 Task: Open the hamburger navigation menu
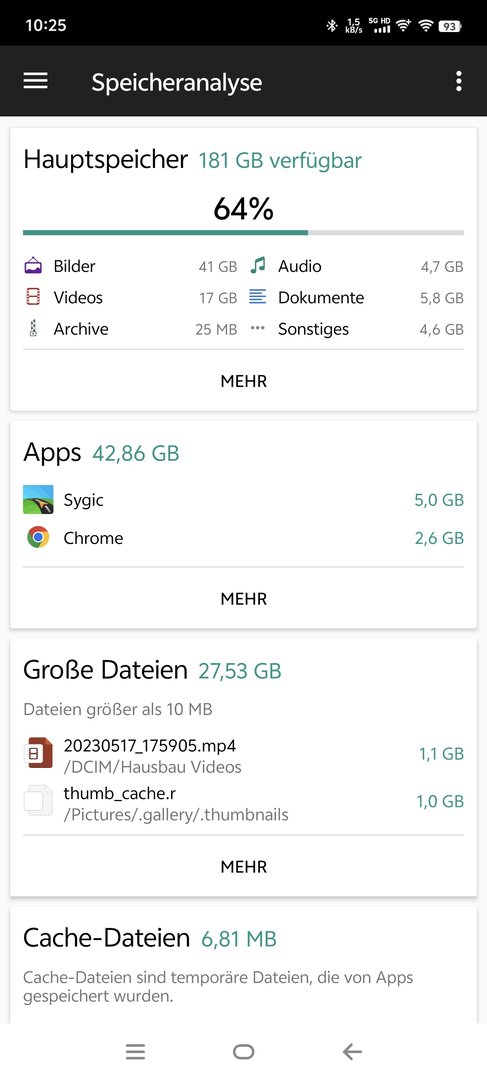coord(35,81)
